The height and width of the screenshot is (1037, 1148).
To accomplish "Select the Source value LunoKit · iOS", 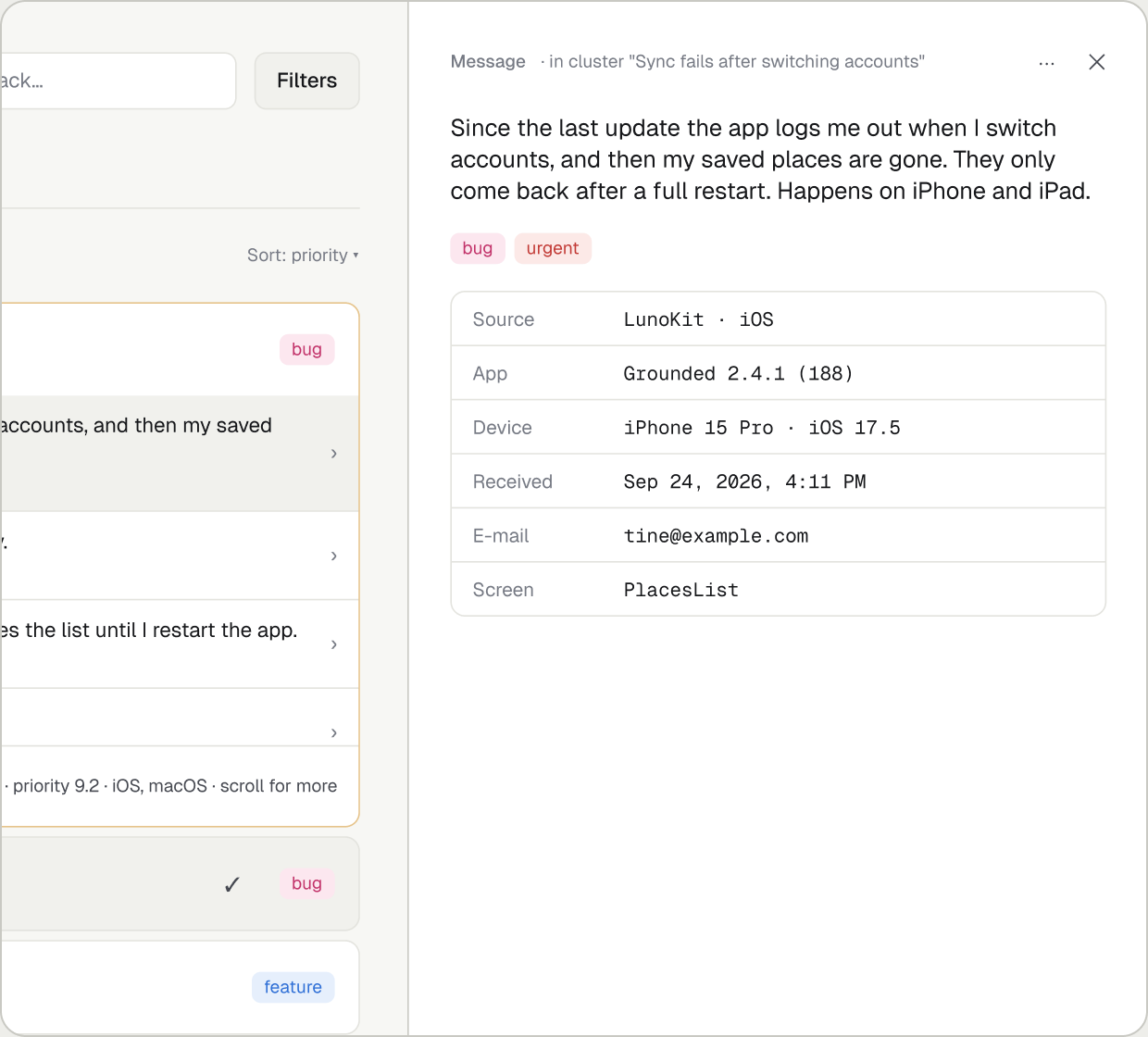I will (698, 319).
